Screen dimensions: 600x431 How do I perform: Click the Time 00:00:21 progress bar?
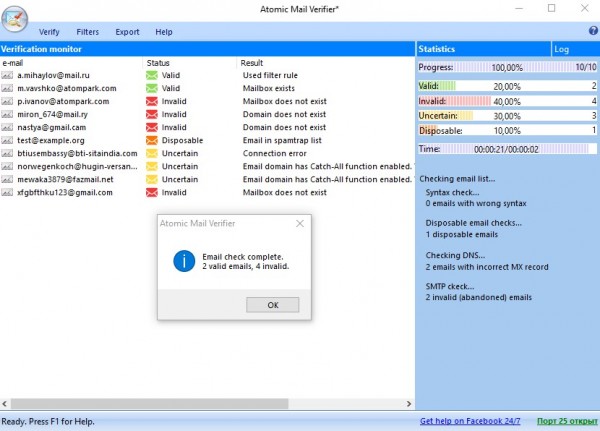tap(507, 149)
